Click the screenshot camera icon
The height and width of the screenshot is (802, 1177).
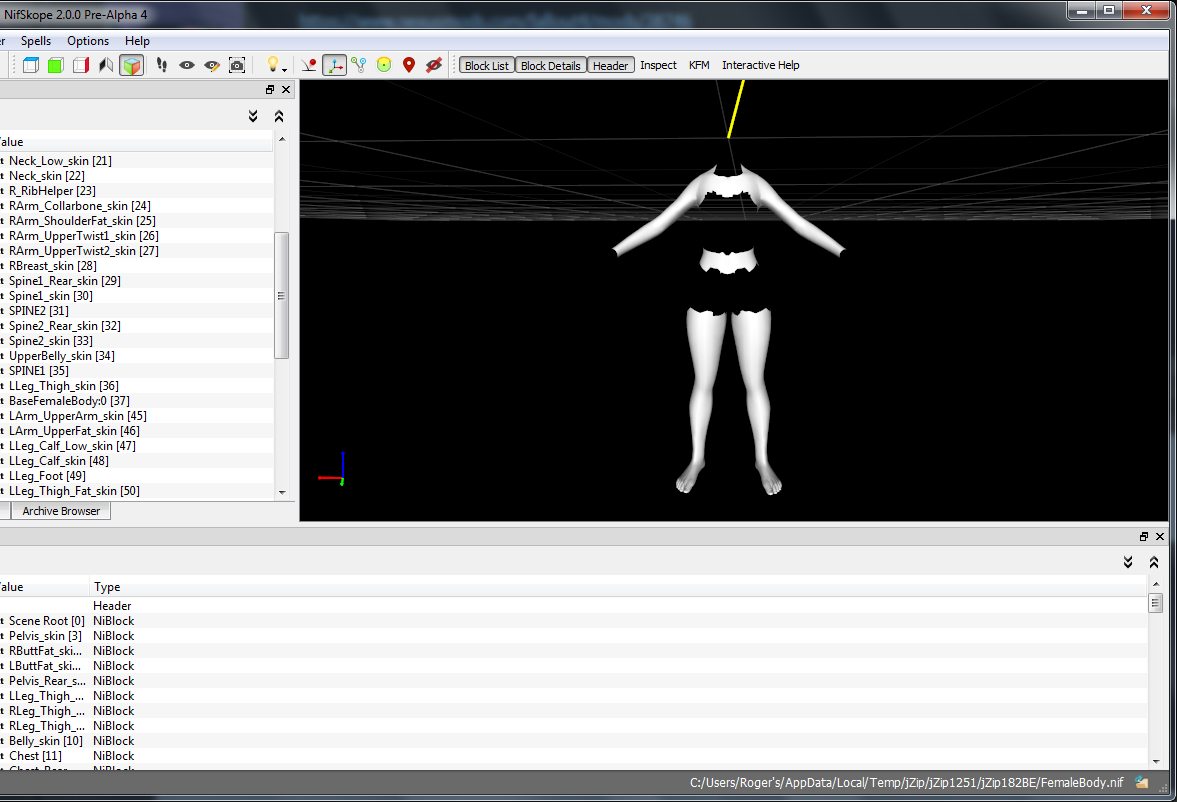tap(237, 65)
